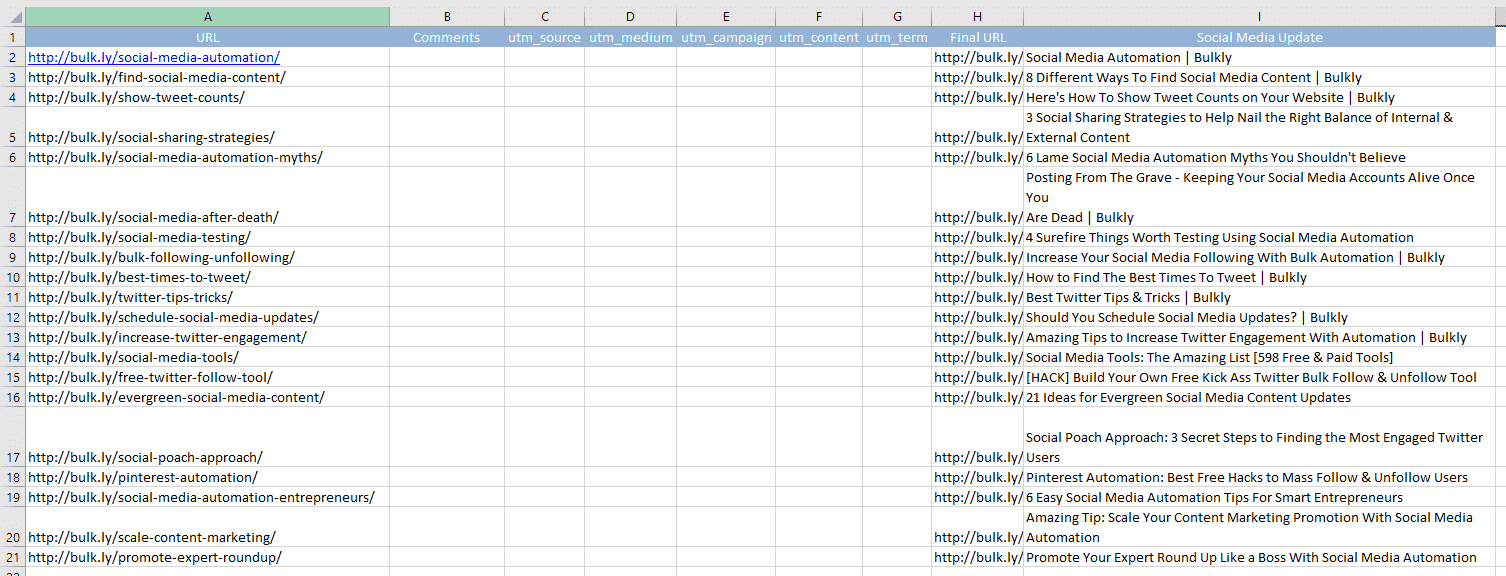1506x576 pixels.
Task: Select 'Social Media Automation | Bulkly' cell in row 2
Action: [1259, 57]
